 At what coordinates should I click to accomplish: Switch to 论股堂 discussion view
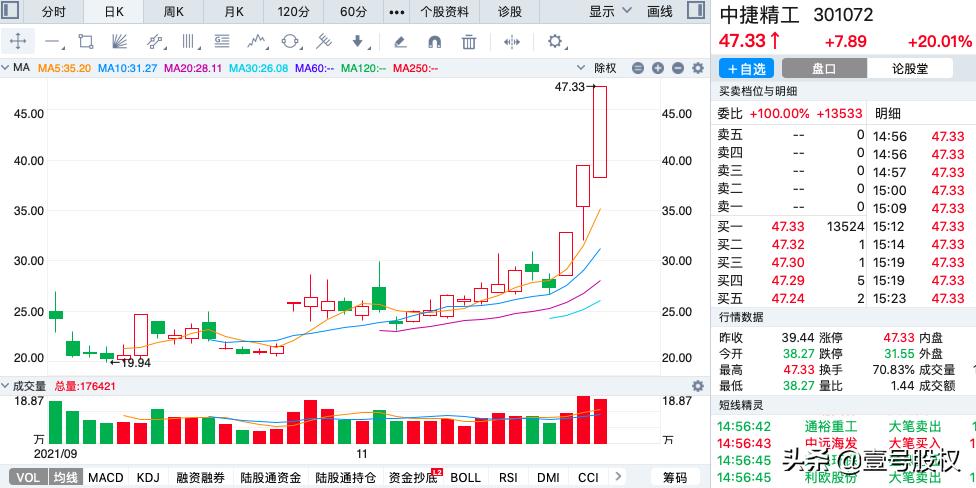pos(910,68)
